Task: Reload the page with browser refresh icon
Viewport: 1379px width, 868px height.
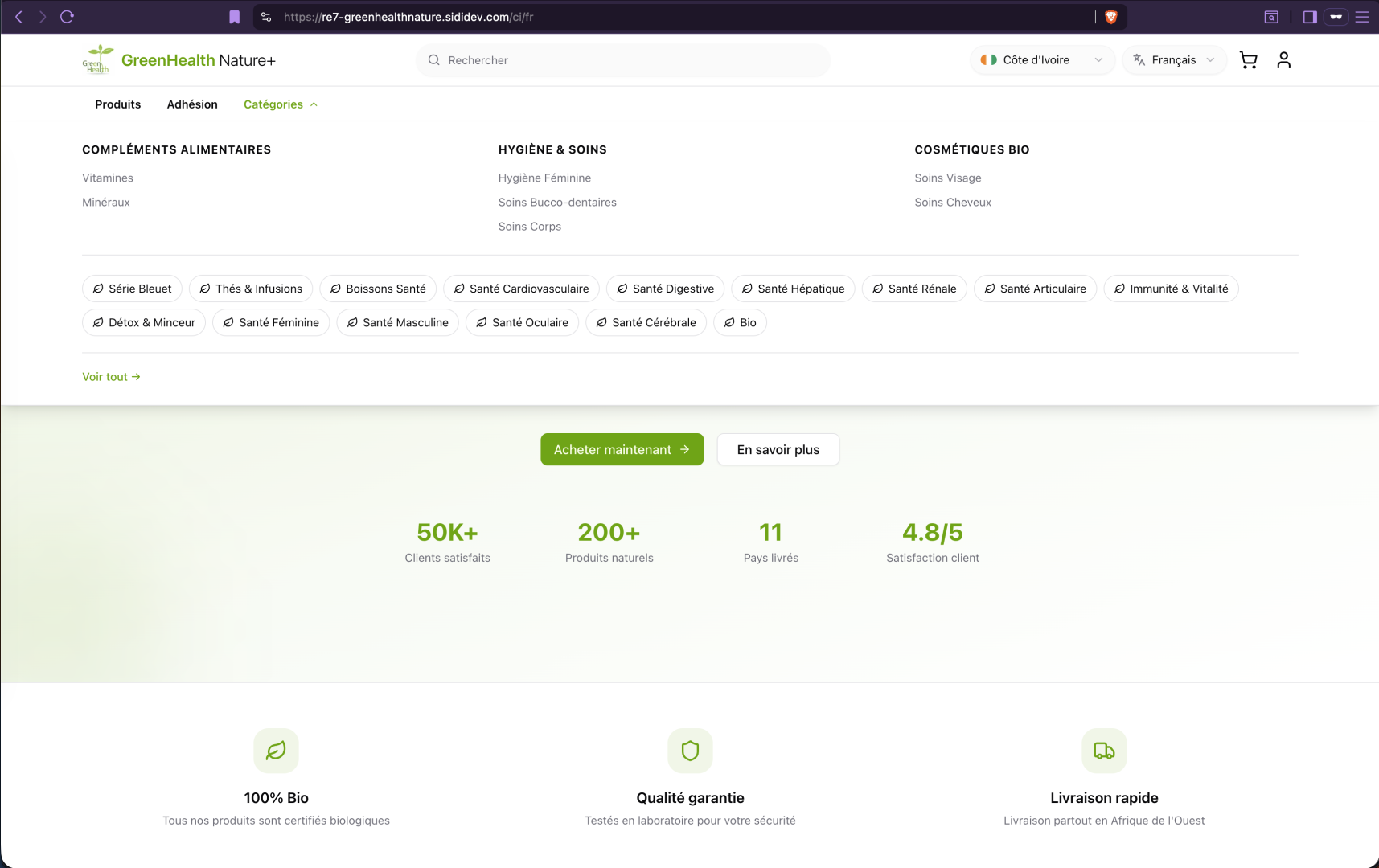Action: point(68,17)
